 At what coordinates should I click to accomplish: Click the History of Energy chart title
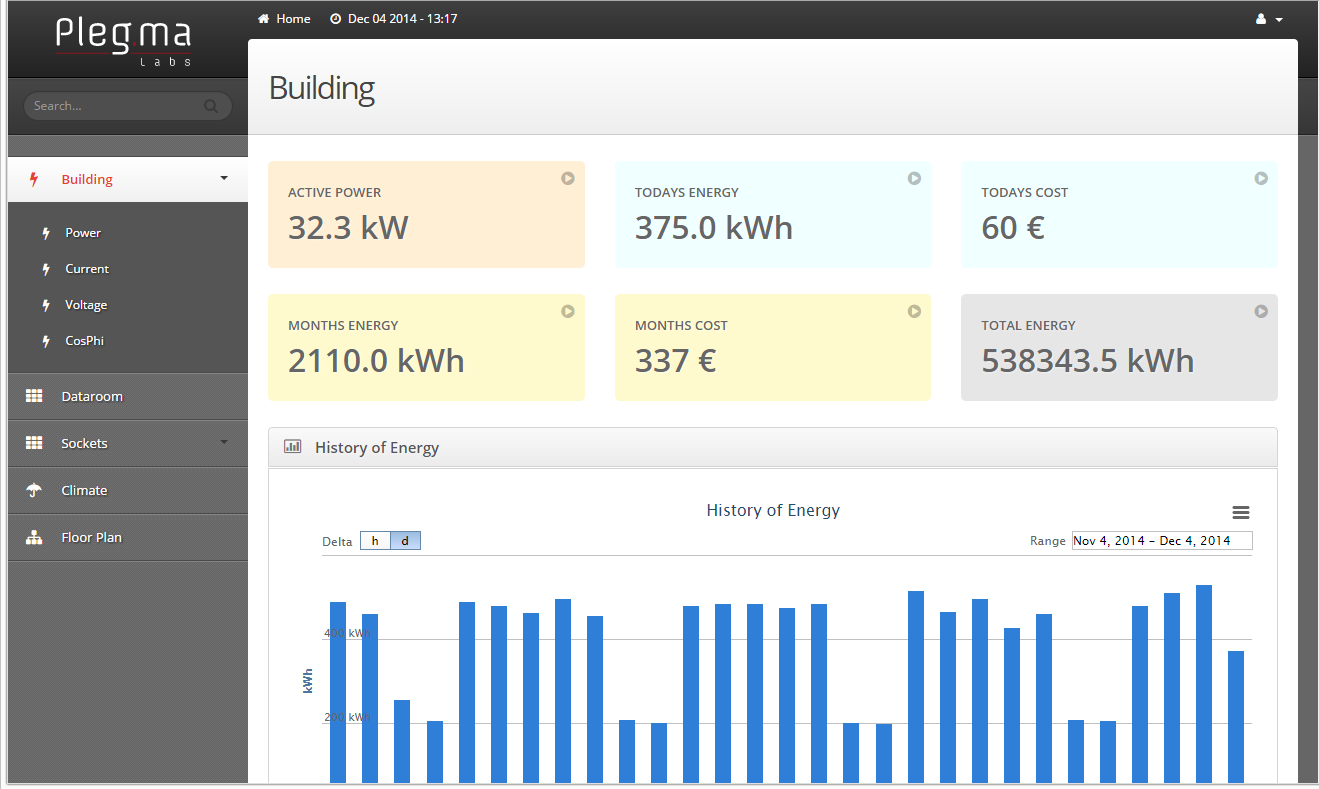coord(773,510)
